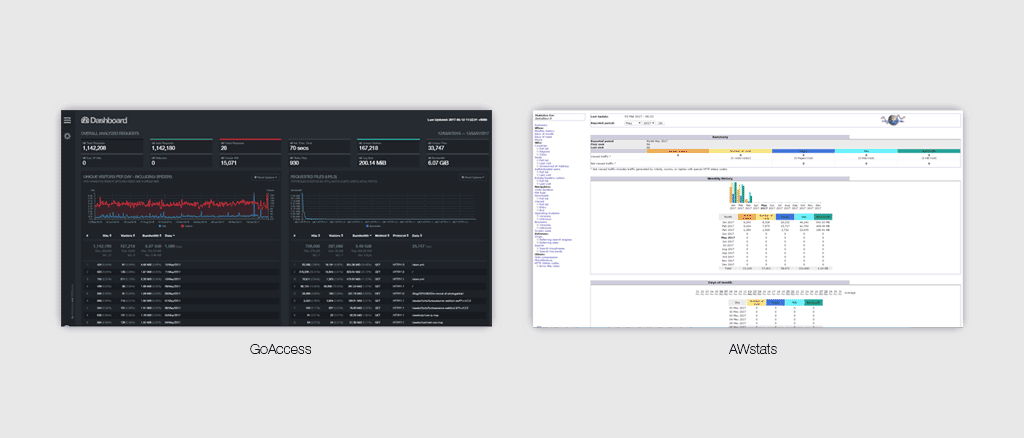Open the GoAccess hamburger menu
Viewport: 1024px width, 438px height.
click(x=67, y=120)
